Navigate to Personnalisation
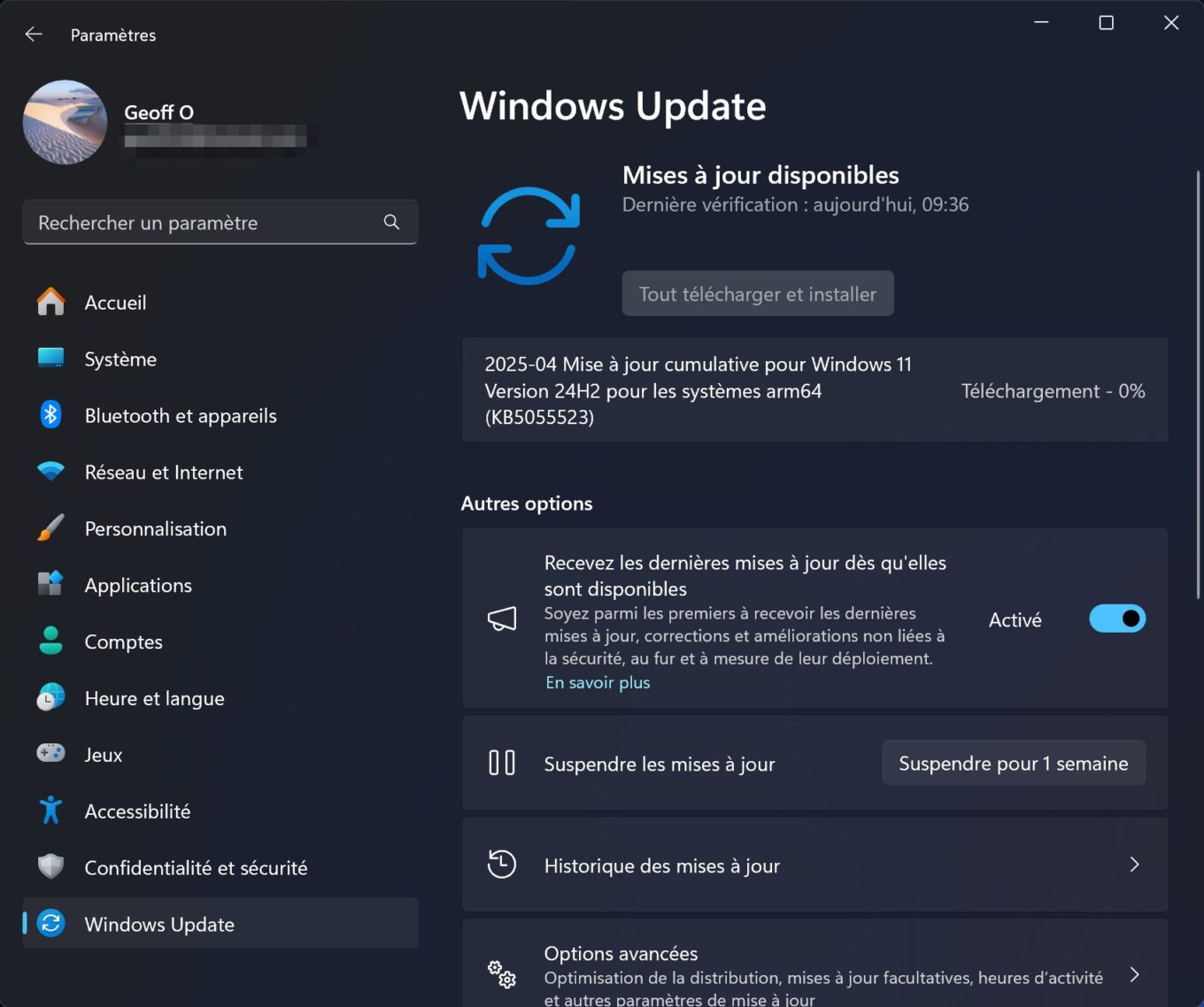This screenshot has height=1007, width=1204. (x=220, y=528)
